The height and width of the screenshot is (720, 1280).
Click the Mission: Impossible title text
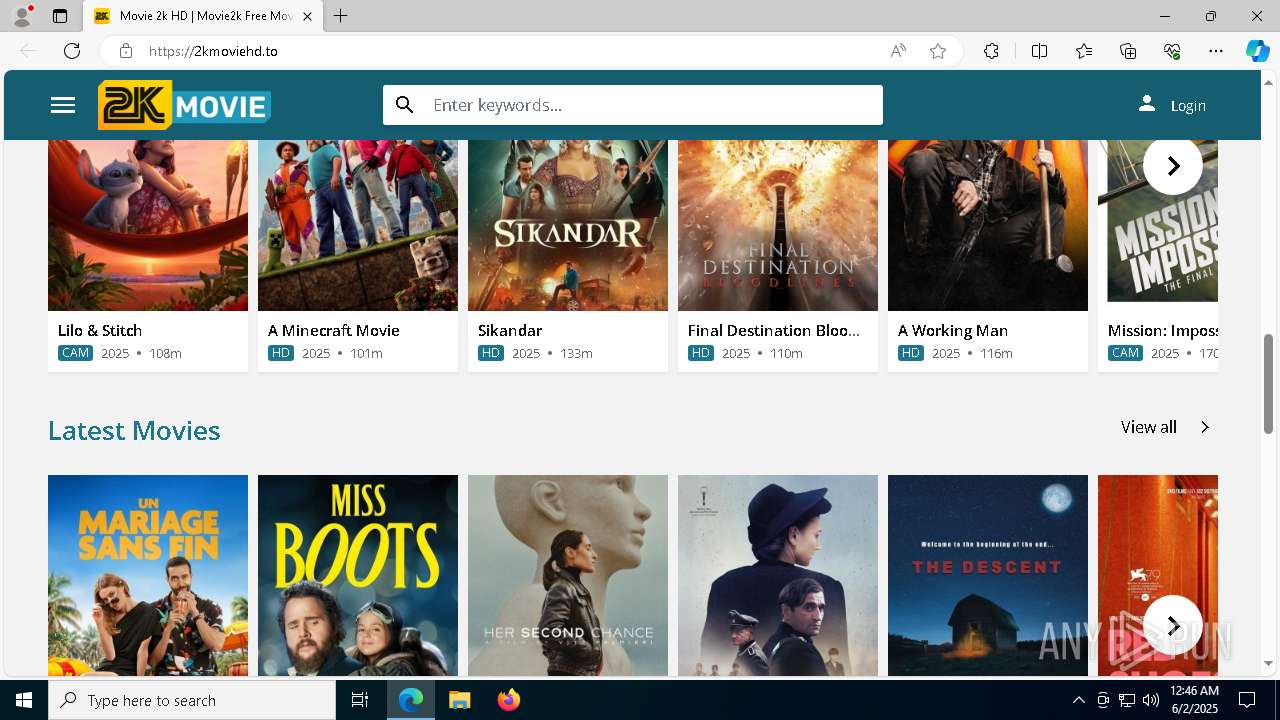tap(1163, 330)
